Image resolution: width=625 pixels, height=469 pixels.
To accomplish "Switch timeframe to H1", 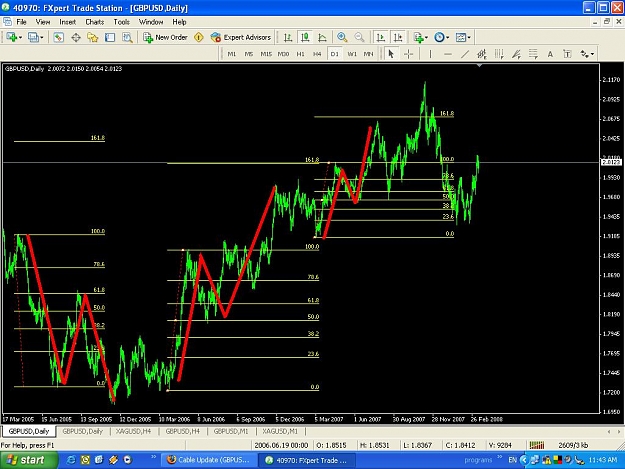I will [300, 54].
